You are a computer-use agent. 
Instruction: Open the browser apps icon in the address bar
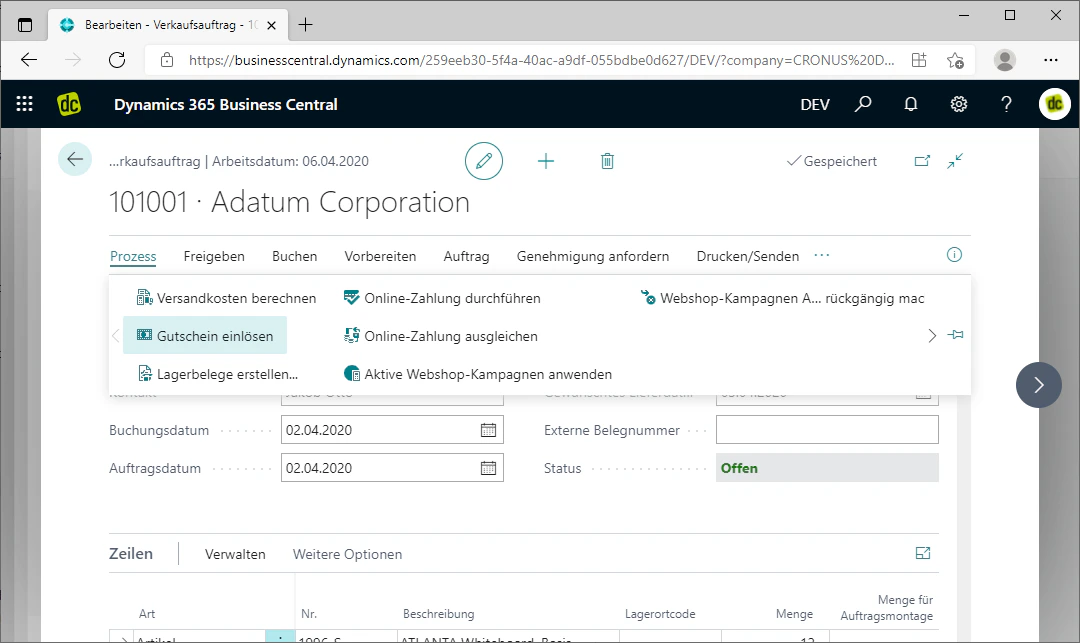click(919, 60)
